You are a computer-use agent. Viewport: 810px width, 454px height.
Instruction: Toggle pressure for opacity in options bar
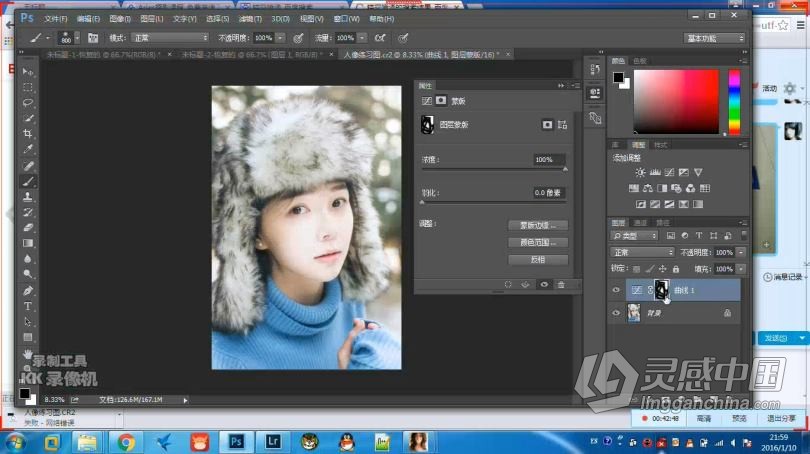pos(298,38)
